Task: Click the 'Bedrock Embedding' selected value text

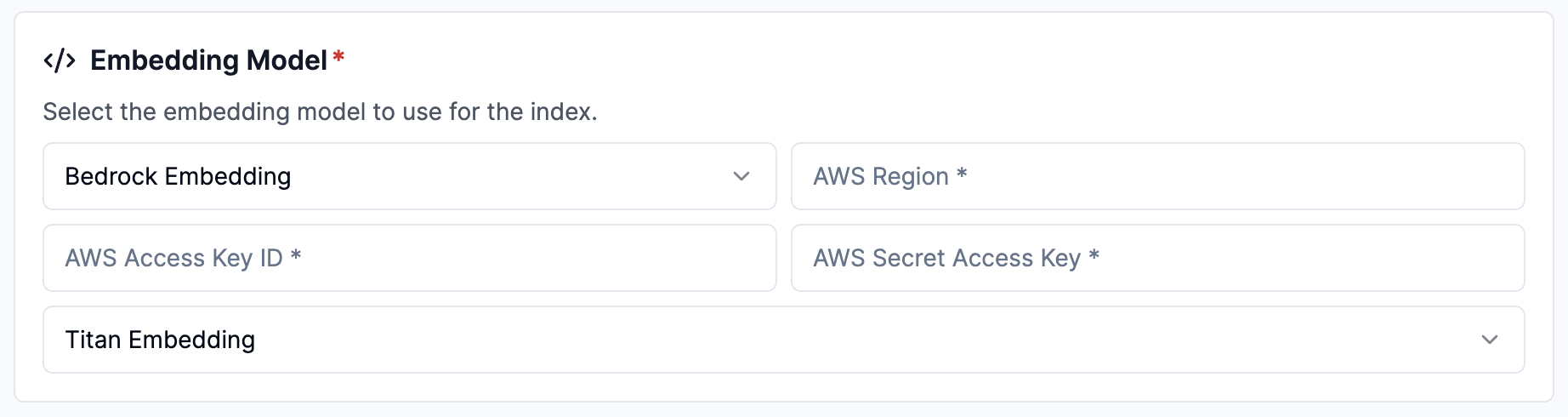Action: click(x=178, y=176)
